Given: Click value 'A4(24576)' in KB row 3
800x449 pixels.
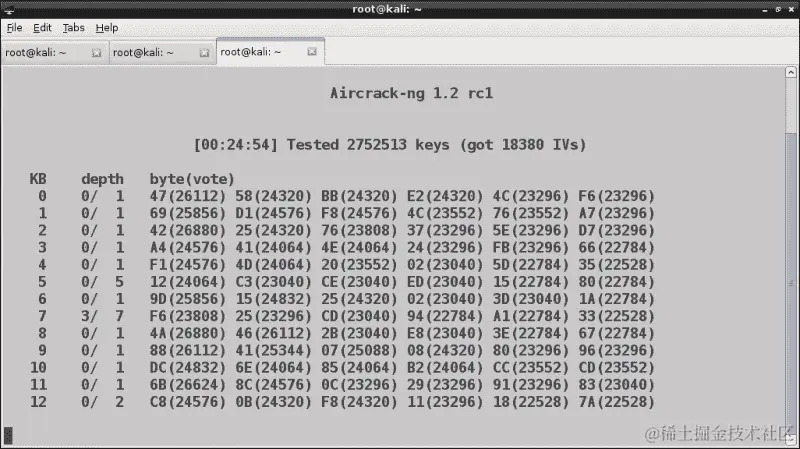Looking at the screenshot, I should 187,248.
